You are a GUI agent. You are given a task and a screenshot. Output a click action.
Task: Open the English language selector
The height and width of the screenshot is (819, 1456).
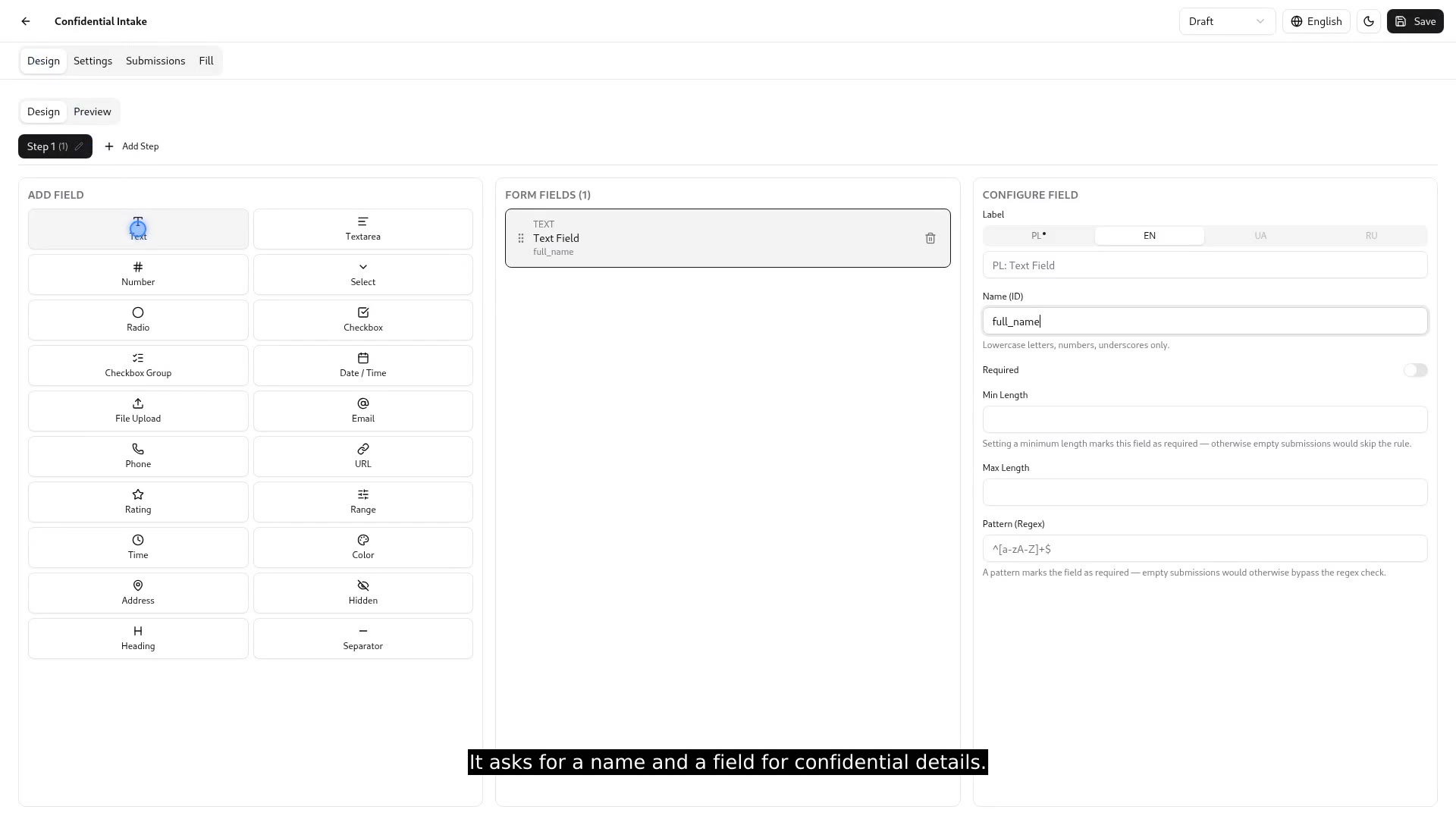(1316, 21)
